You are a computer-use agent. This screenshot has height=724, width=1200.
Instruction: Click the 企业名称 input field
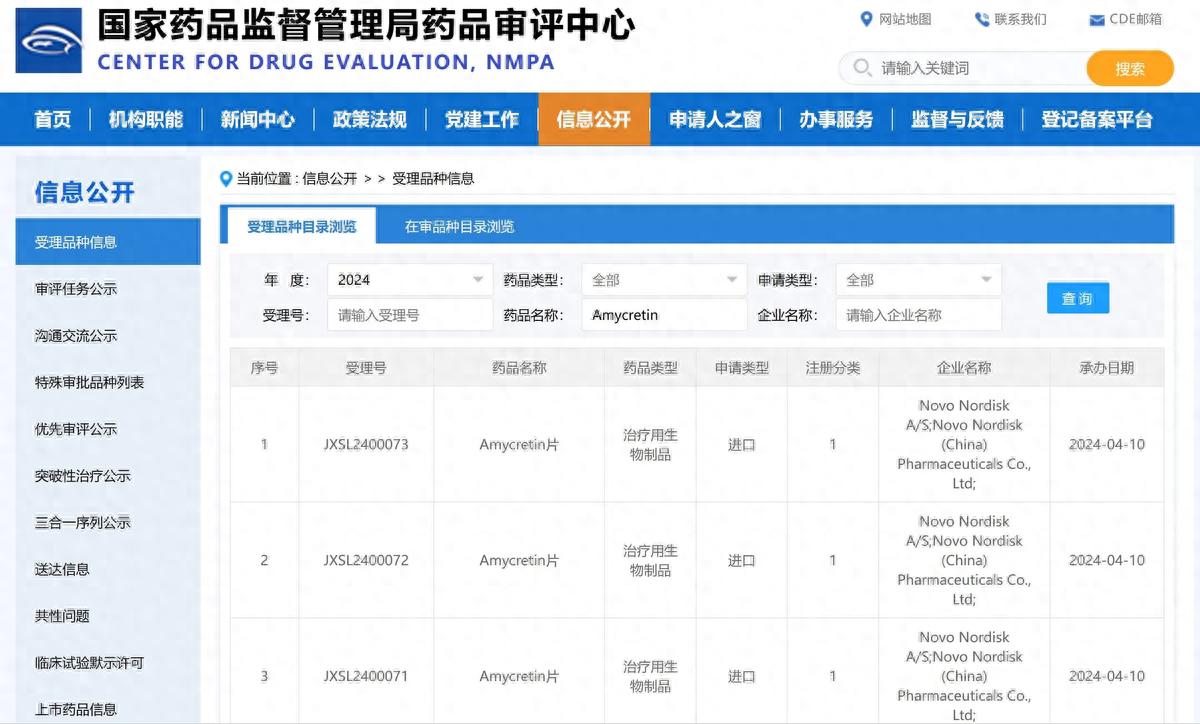coord(918,314)
